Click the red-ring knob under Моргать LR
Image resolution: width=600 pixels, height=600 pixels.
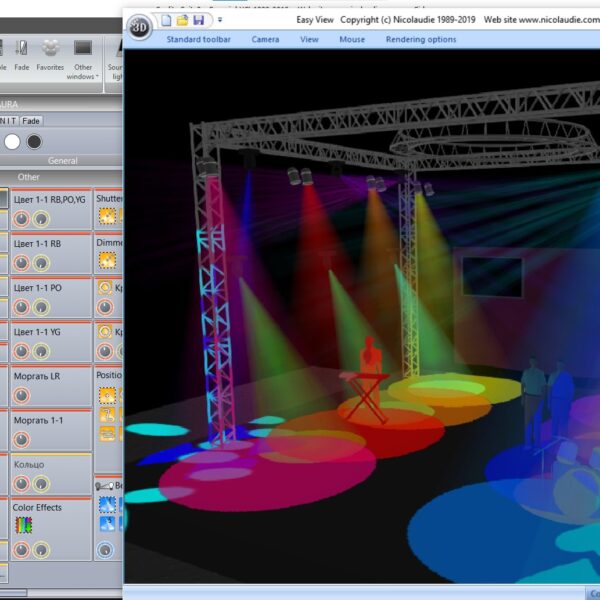(21, 395)
